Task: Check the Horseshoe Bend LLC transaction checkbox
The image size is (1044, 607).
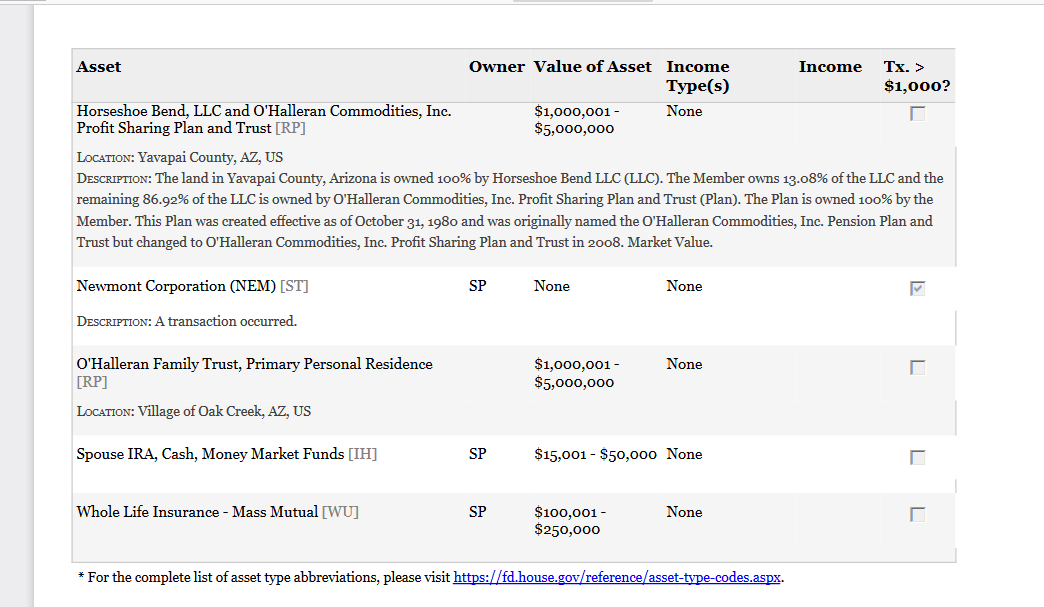Action: tap(917, 114)
